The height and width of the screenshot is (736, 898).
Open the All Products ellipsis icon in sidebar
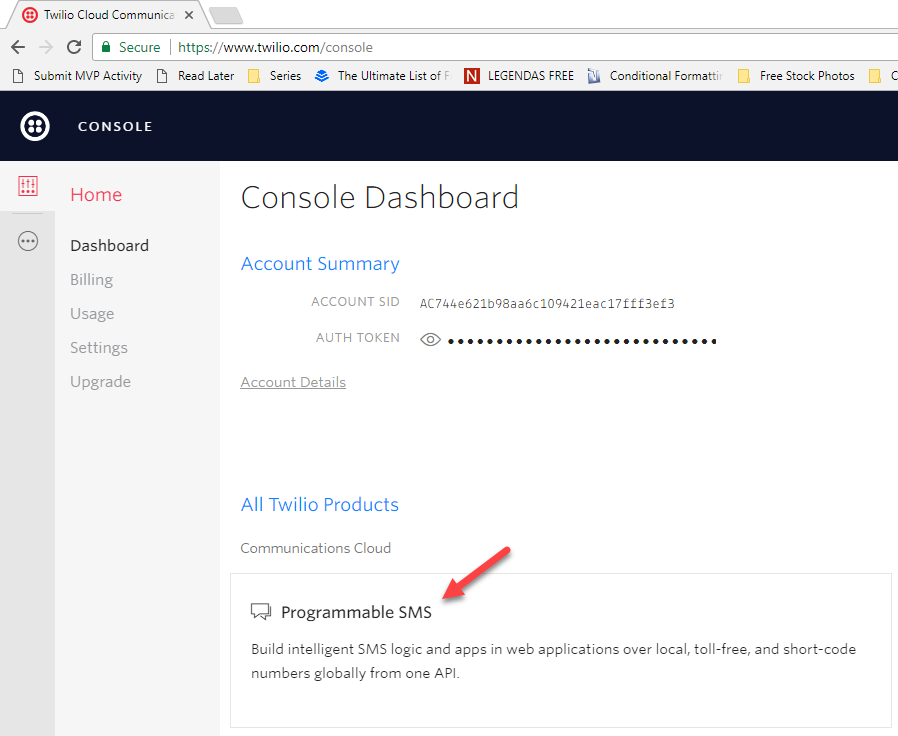click(x=27, y=241)
